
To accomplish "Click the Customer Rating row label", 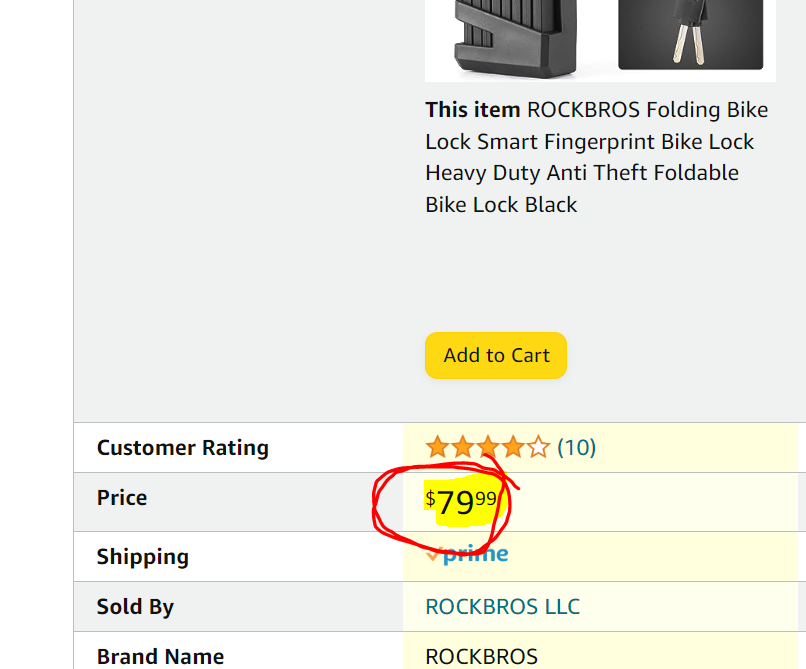I will (x=182, y=447).
